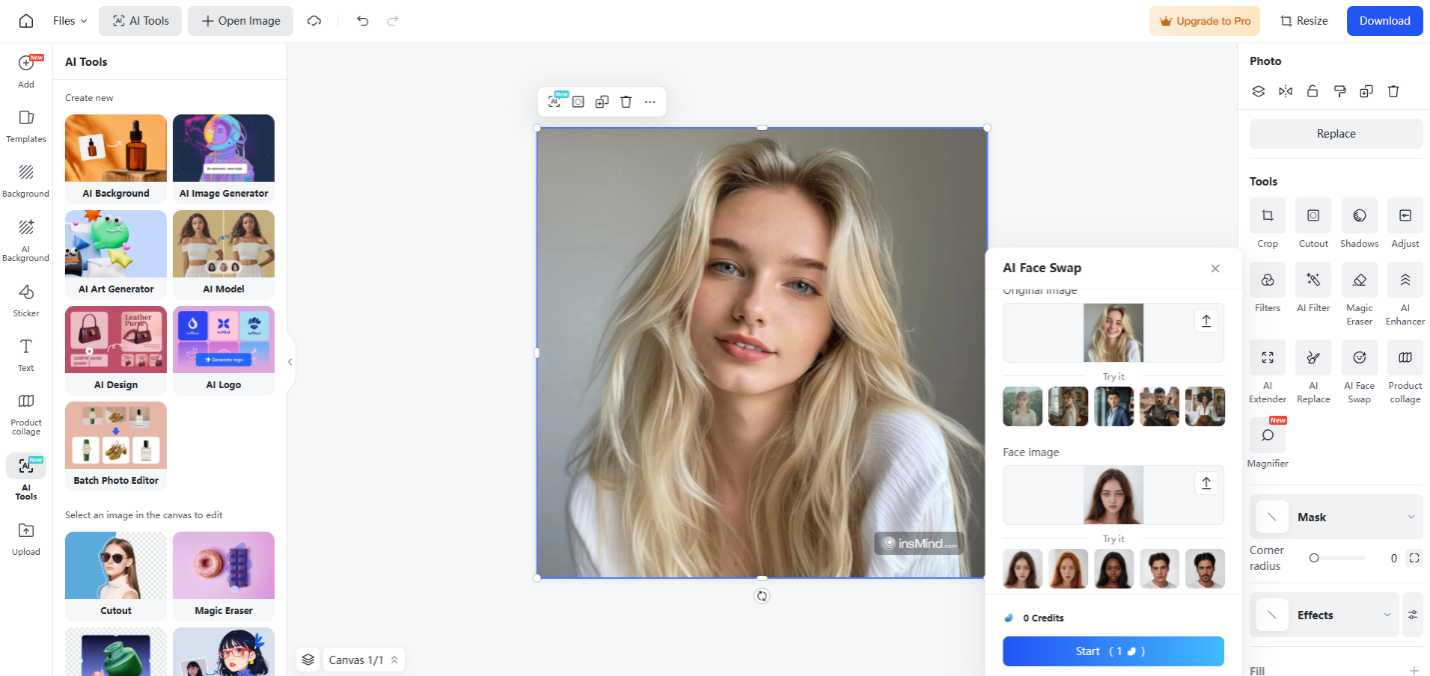Open Upload in the sidebar
The image size is (1430, 676).
(26, 538)
